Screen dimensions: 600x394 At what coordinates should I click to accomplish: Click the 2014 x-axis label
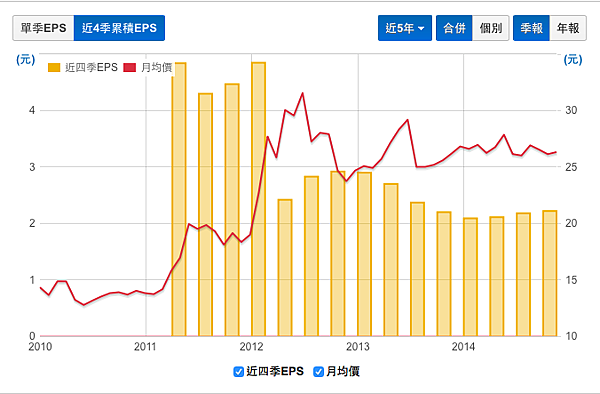(x=463, y=347)
